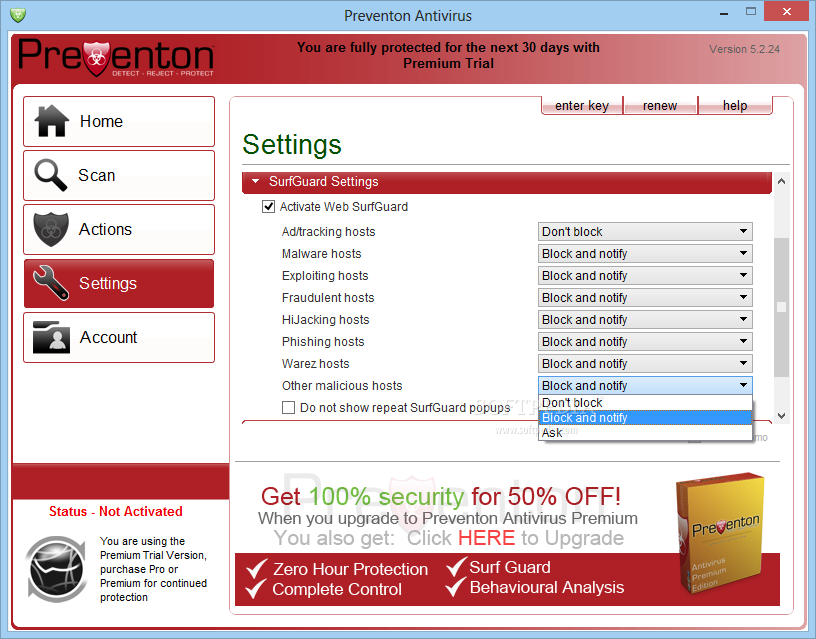816x639 pixels.
Task: Choose Ask in the open list
Action: pos(645,433)
